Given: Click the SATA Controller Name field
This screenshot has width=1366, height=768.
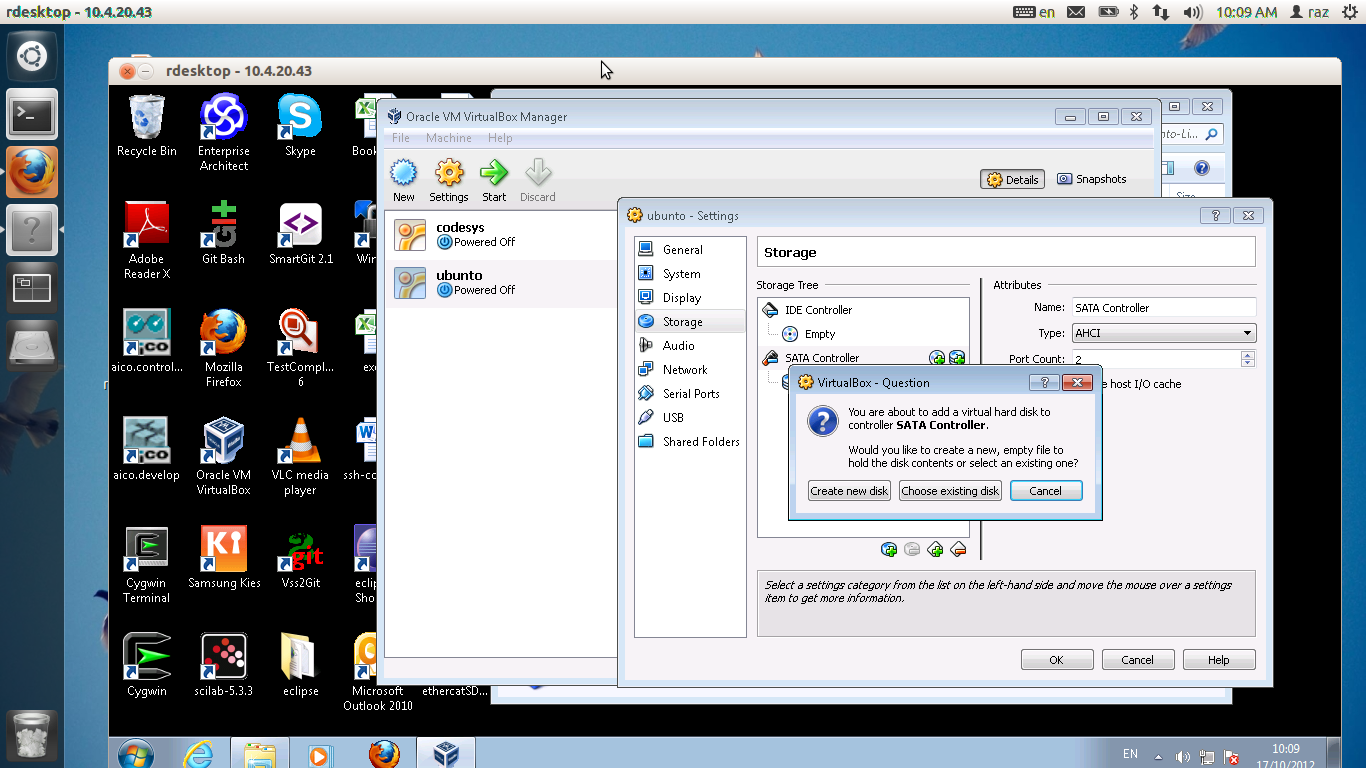Looking at the screenshot, I should point(1164,308).
